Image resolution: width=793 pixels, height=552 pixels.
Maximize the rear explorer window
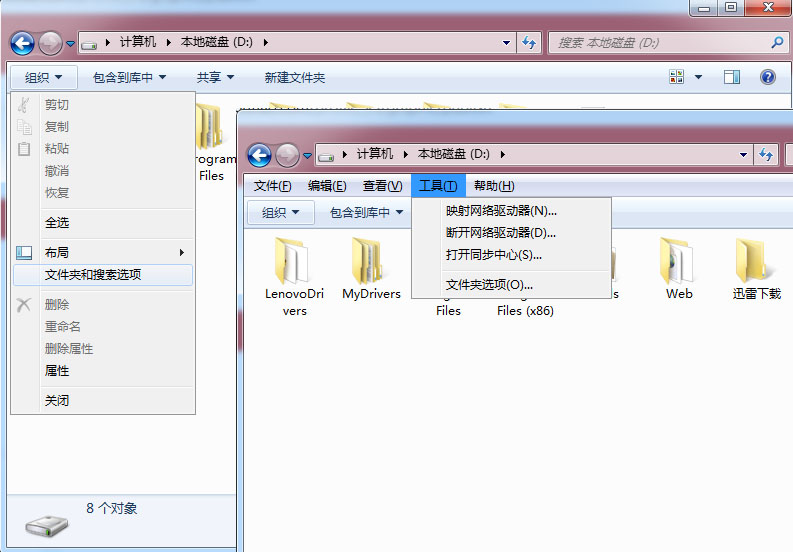pos(730,7)
